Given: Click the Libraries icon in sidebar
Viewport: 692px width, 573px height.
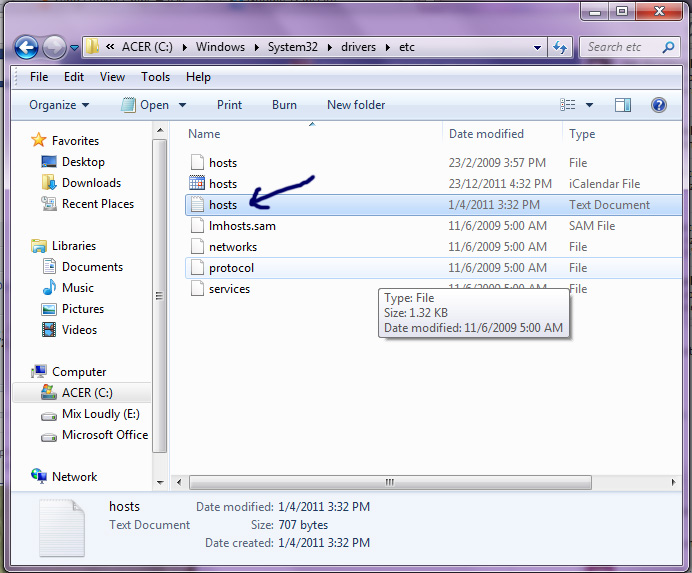Looking at the screenshot, I should pos(38,246).
